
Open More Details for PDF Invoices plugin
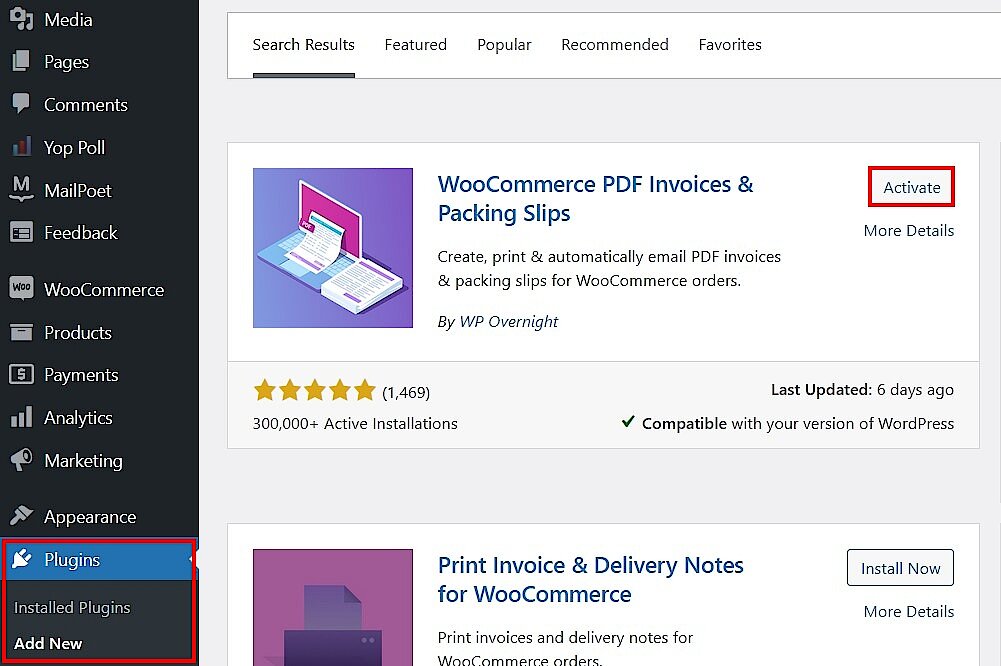click(x=908, y=230)
